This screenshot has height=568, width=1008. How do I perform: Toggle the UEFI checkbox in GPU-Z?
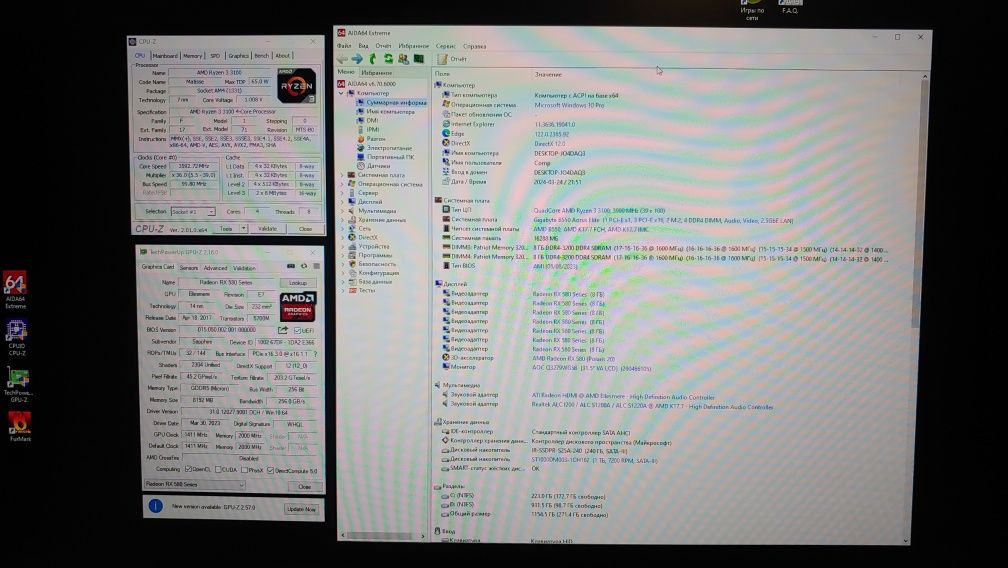coord(297,330)
